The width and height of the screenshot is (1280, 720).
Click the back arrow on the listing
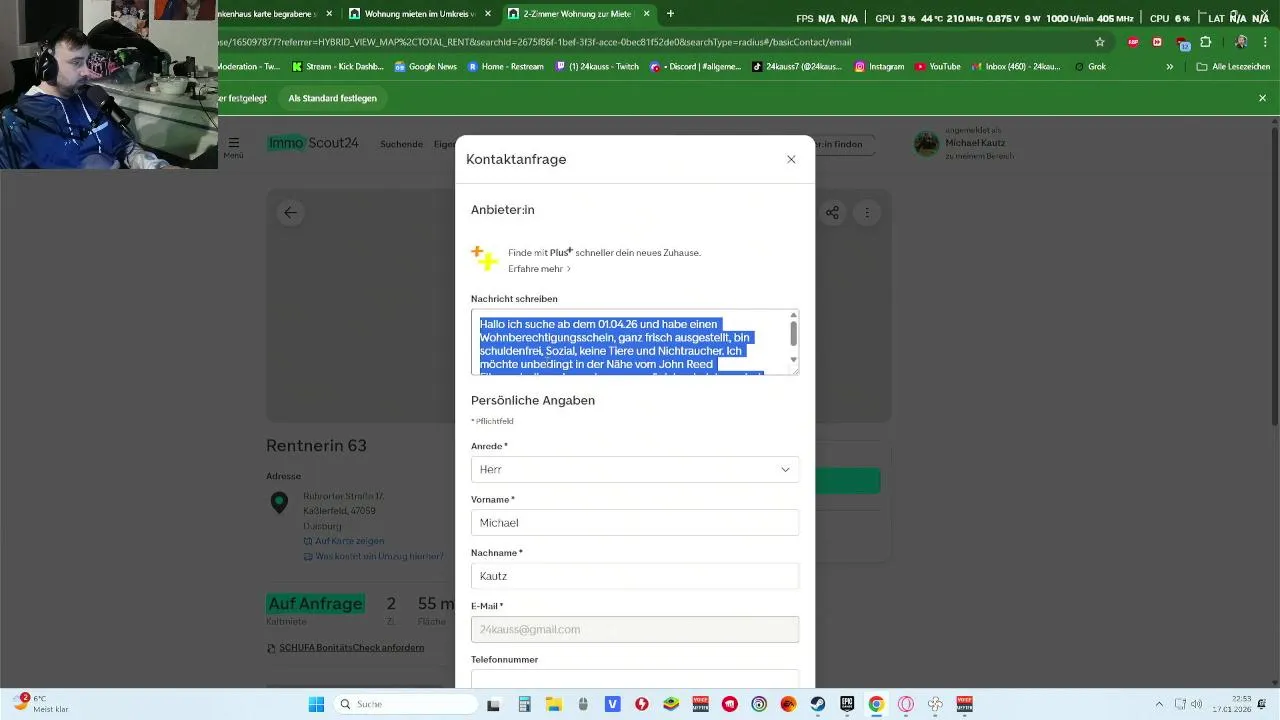(290, 212)
